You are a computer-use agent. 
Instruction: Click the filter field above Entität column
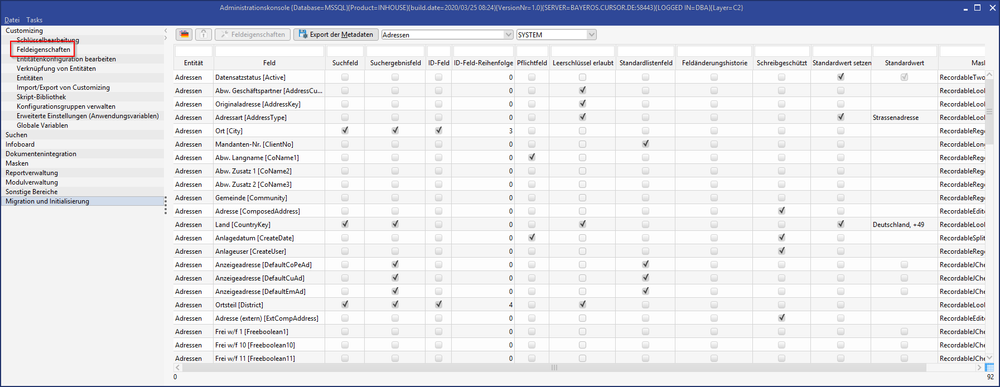[193, 51]
